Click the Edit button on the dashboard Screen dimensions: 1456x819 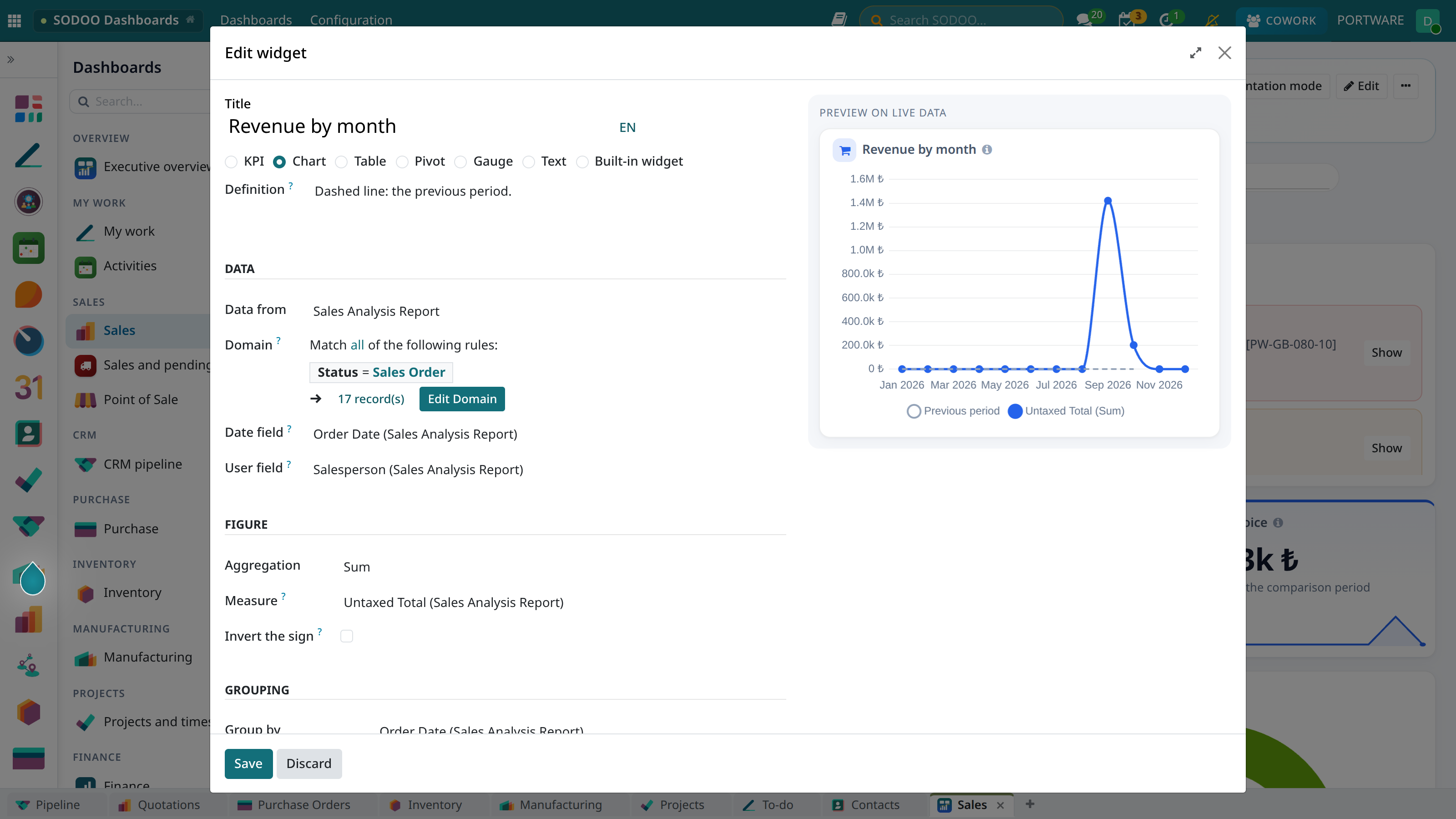[1362, 86]
